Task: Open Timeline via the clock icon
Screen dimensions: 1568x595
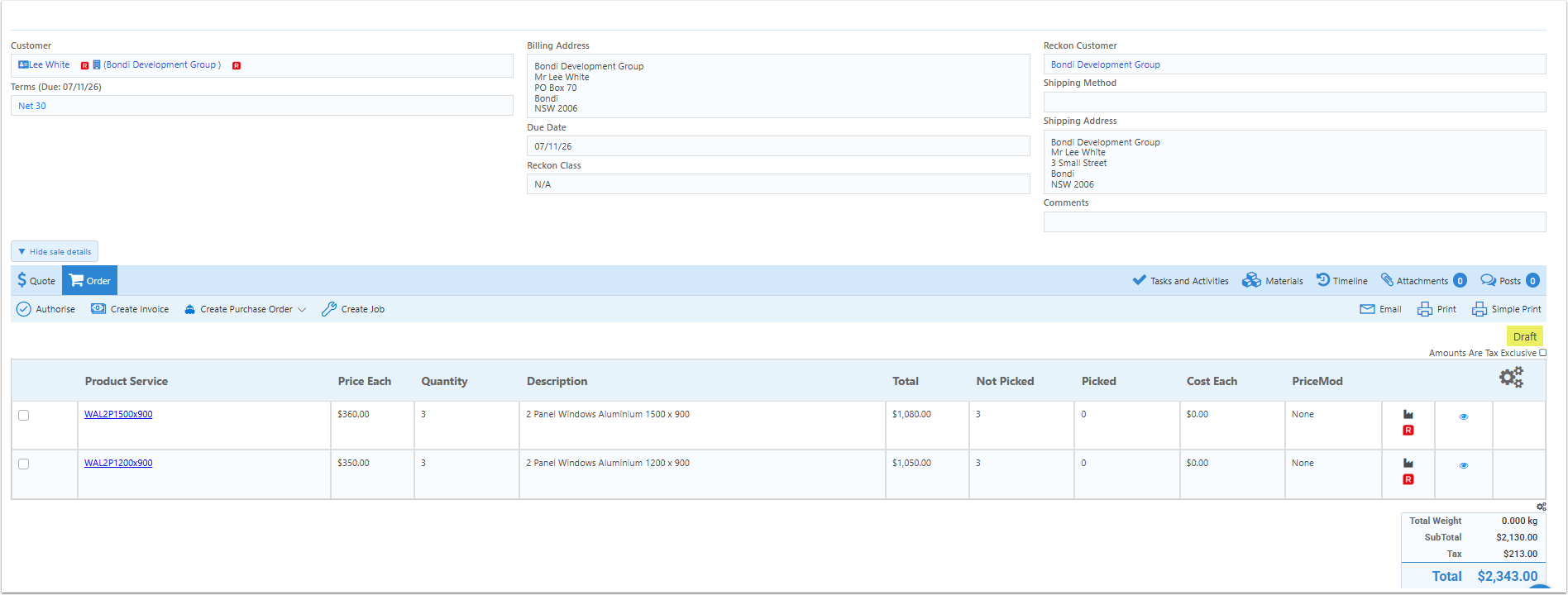Action: point(1323,280)
